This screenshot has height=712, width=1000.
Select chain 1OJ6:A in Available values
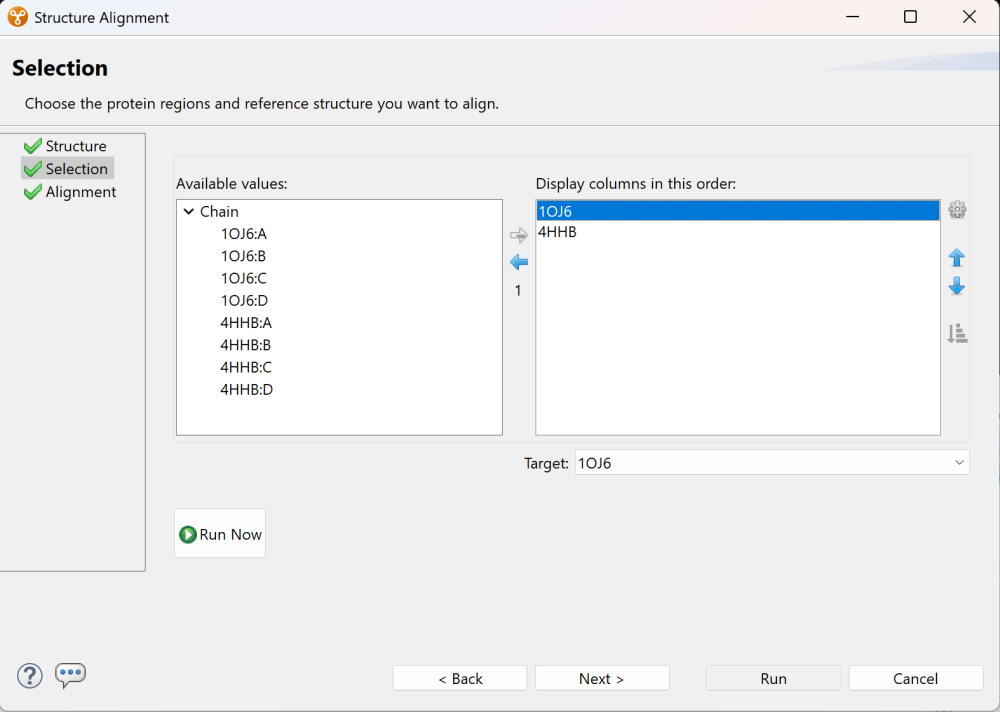tap(244, 234)
